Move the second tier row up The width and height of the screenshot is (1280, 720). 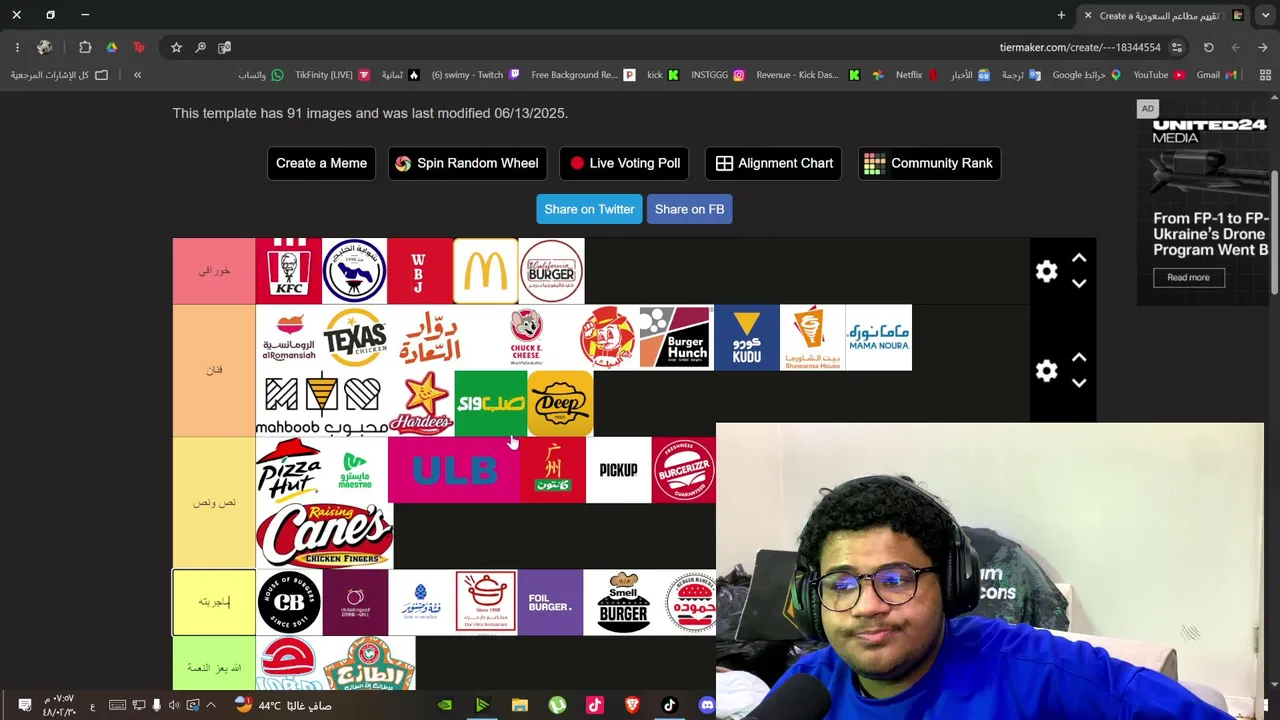click(1079, 358)
